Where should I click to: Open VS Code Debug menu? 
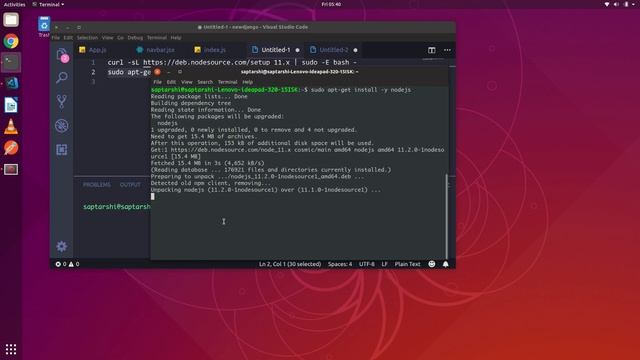coord(135,38)
